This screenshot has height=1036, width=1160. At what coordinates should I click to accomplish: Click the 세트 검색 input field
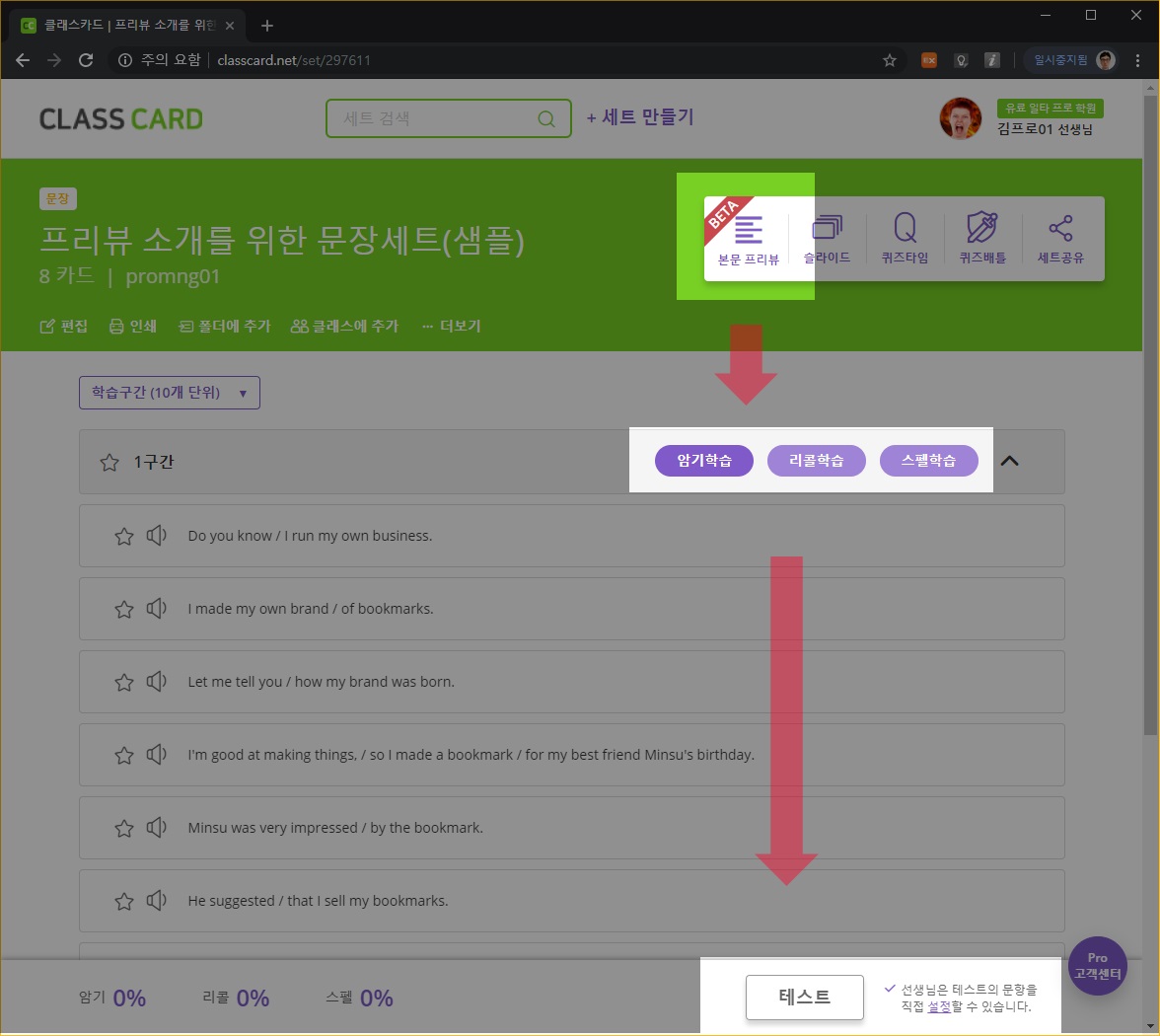pyautogui.click(x=434, y=119)
